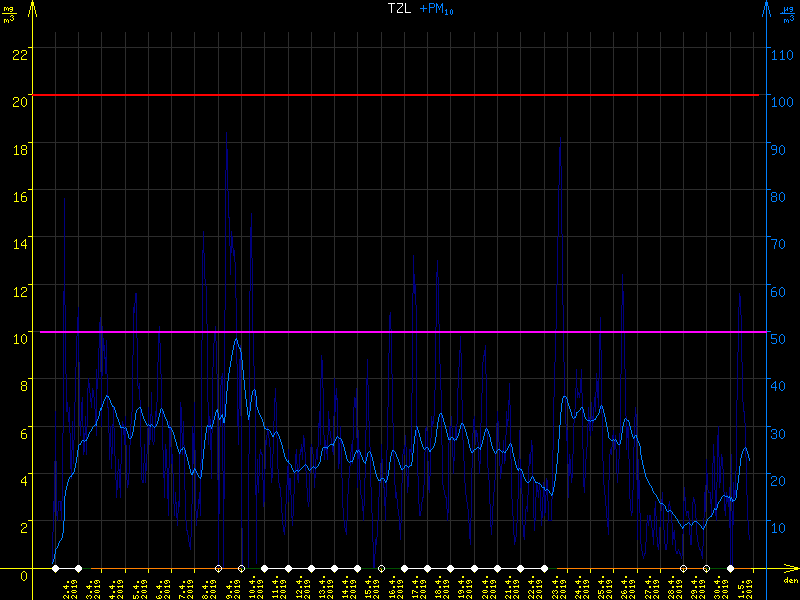The width and height of the screenshot is (800, 600).
Task: Select the last white diamond marker near 30.4.2019
Action: pos(730,568)
